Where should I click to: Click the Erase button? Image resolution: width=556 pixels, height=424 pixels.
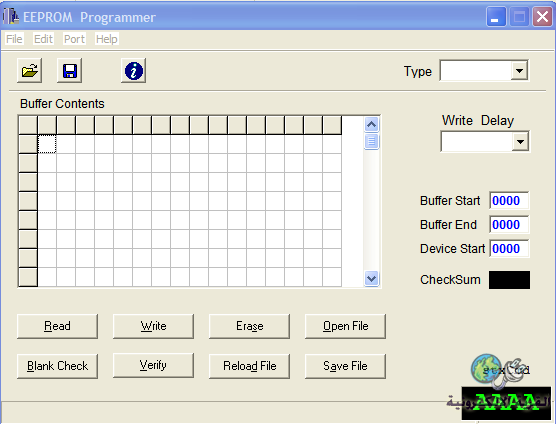click(x=249, y=326)
